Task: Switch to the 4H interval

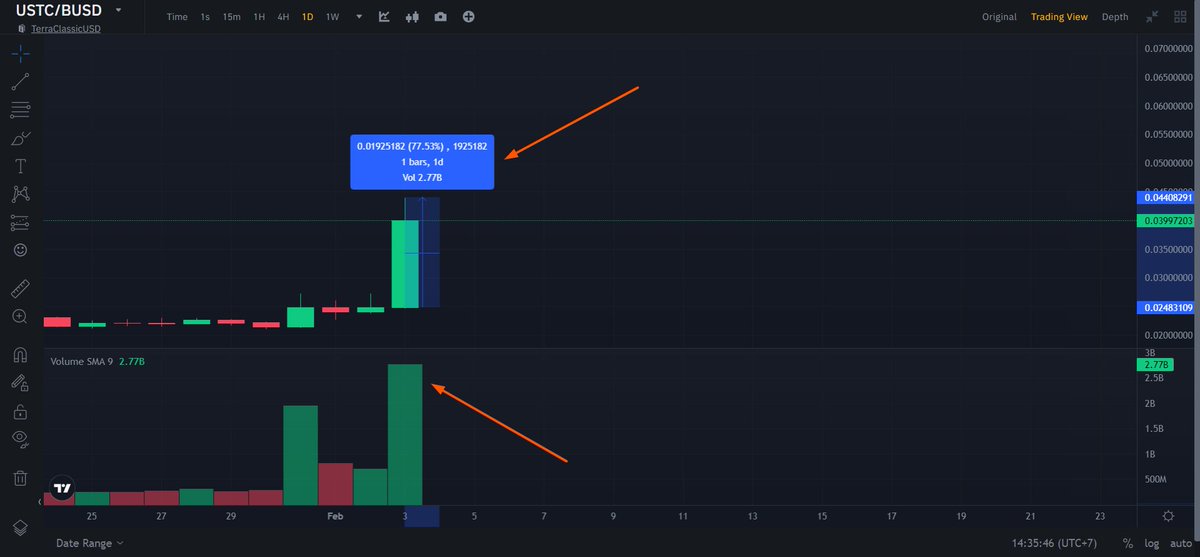Action: pos(283,17)
